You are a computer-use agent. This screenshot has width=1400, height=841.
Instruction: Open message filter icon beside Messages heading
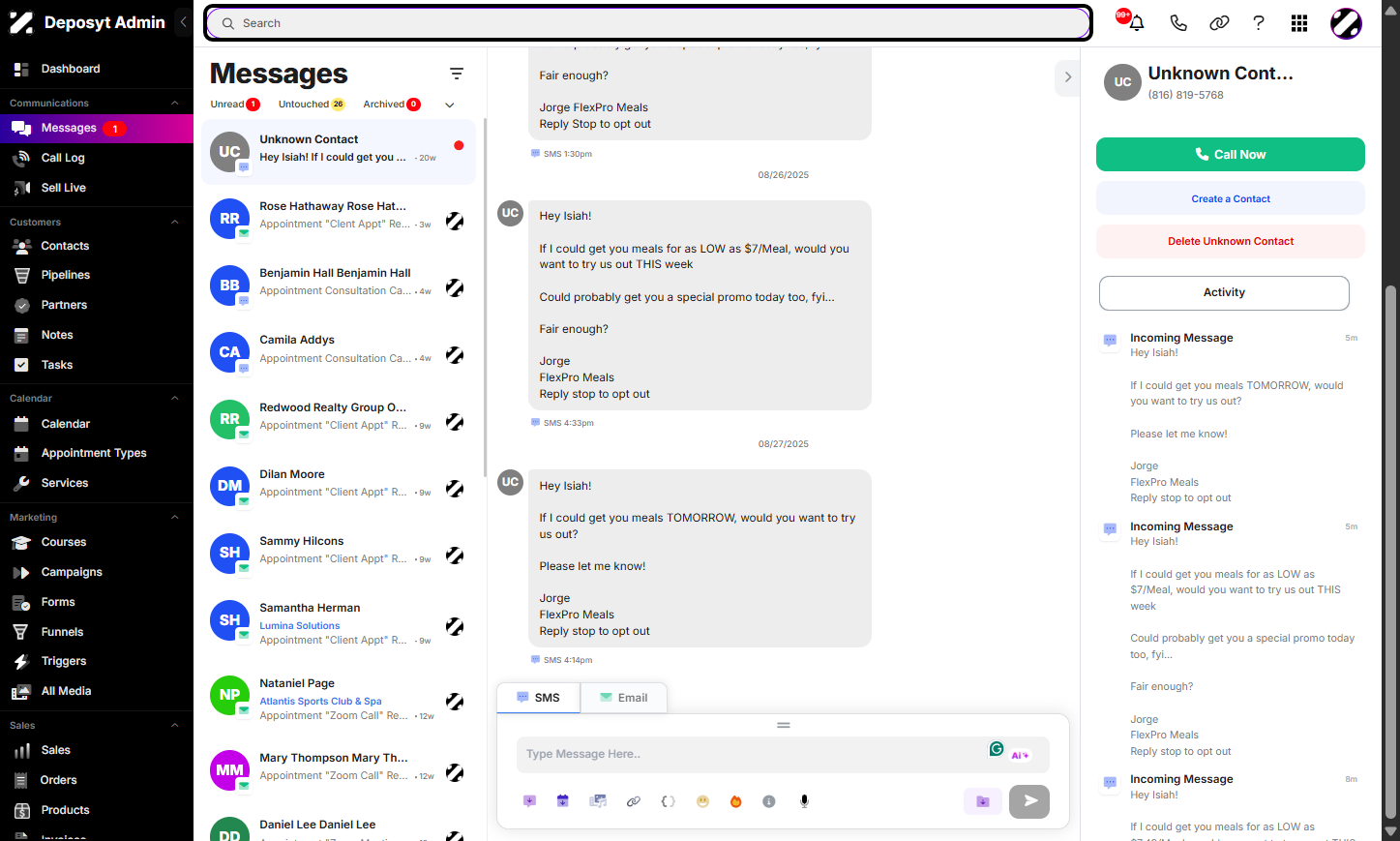[x=457, y=74]
